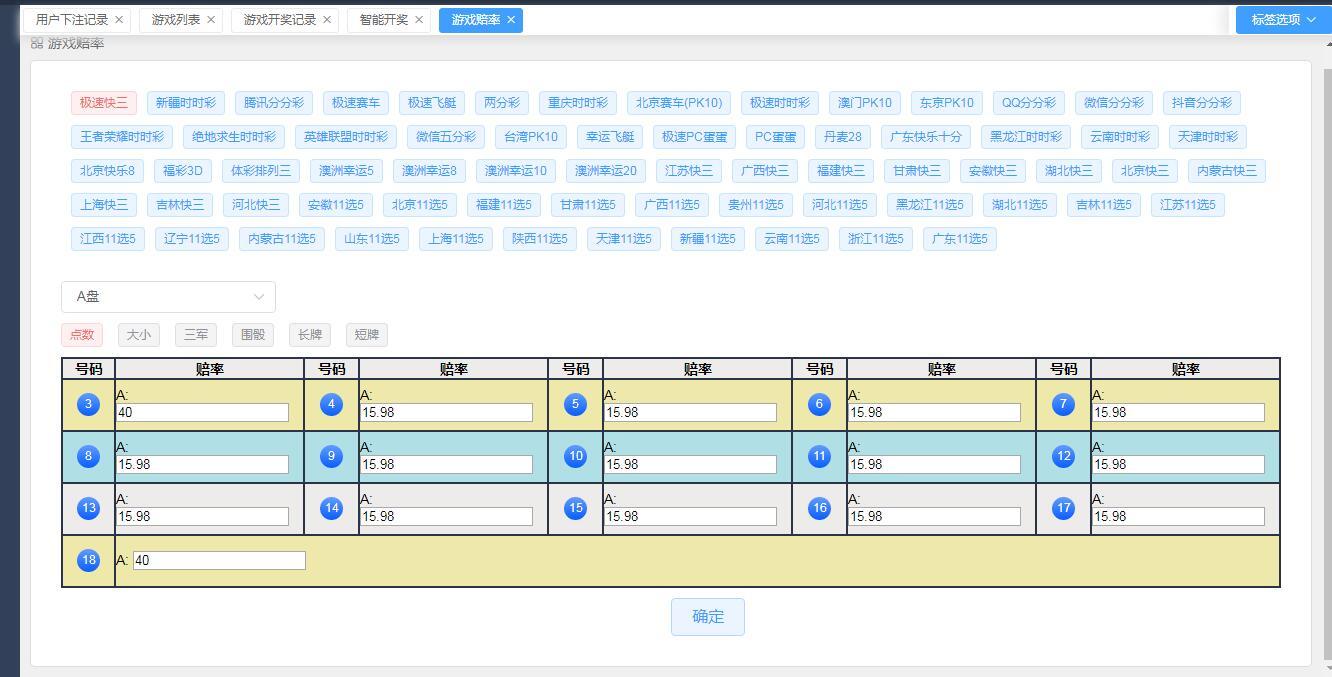The width and height of the screenshot is (1332, 677).
Task: Close the 游戏列表 tab
Action: [211, 20]
